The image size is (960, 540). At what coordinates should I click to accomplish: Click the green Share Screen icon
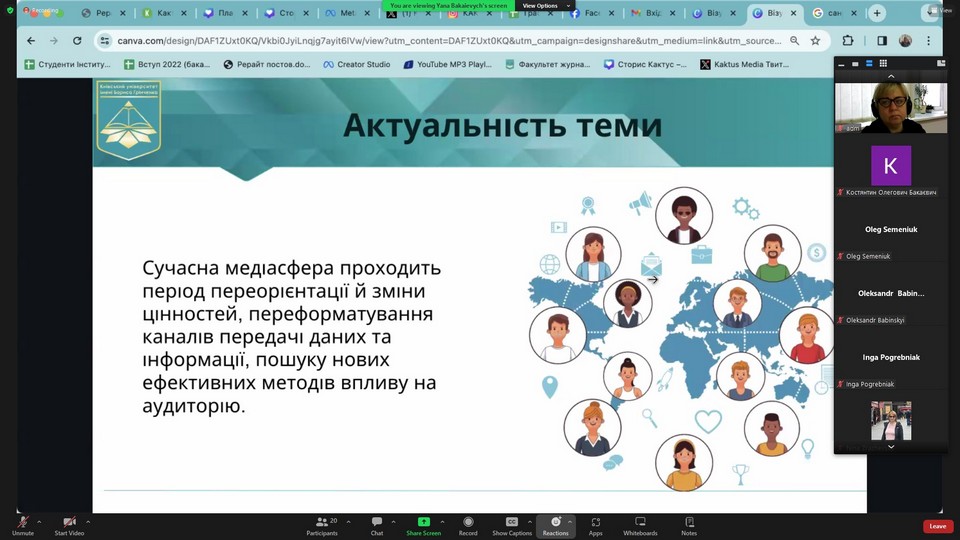pos(423,522)
